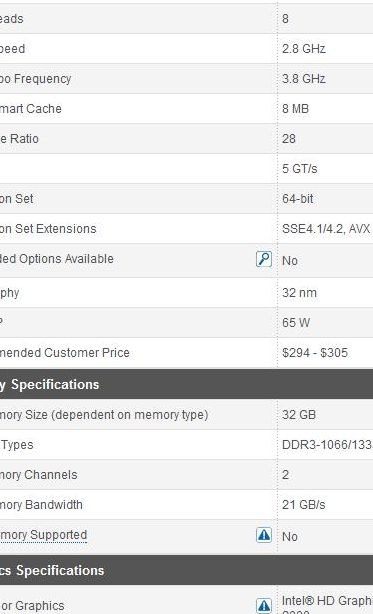
Task: Select the Turbo Frequency row label
Action: pos(36,79)
